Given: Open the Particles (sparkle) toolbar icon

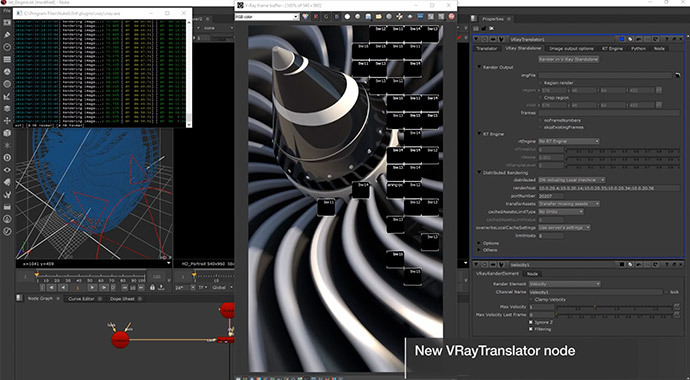Looking at the screenshot, I should click(7, 145).
